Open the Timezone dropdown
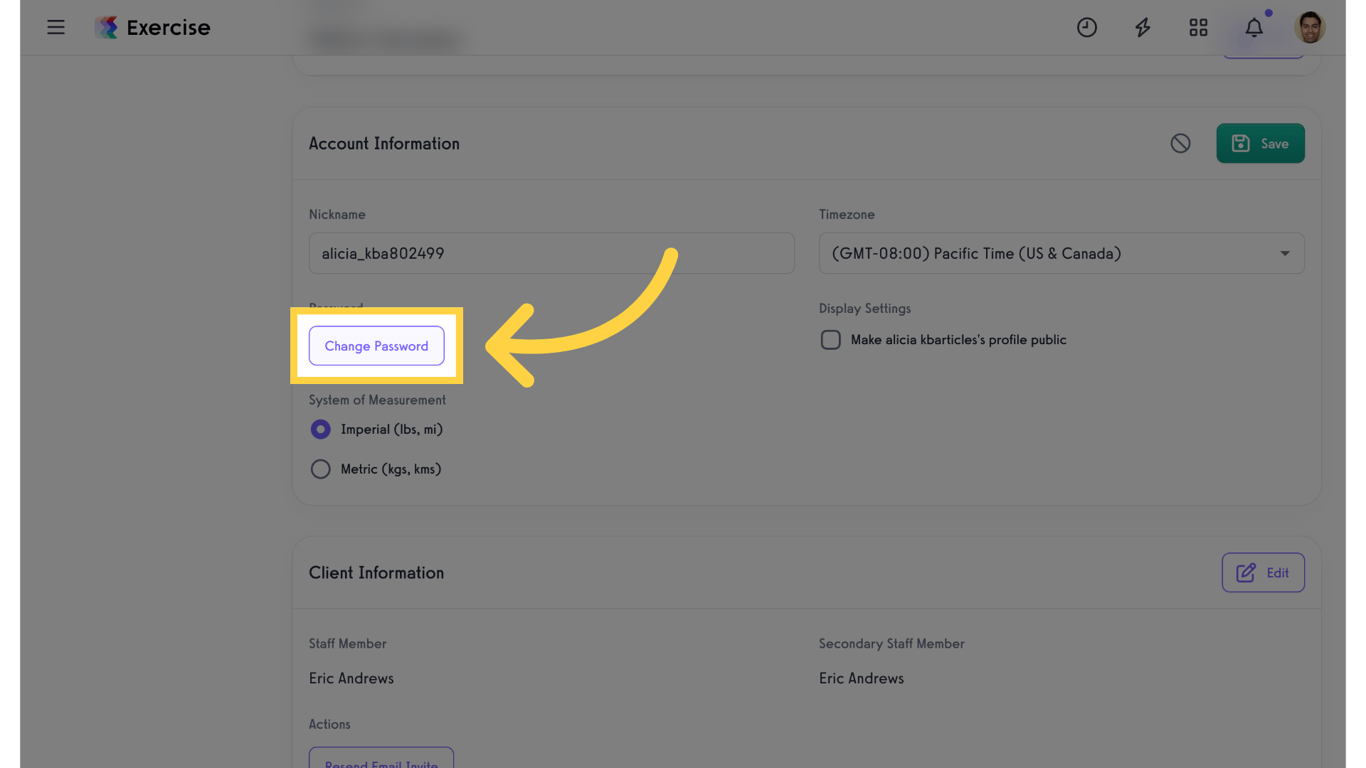Image resolution: width=1366 pixels, height=768 pixels. click(x=1062, y=253)
